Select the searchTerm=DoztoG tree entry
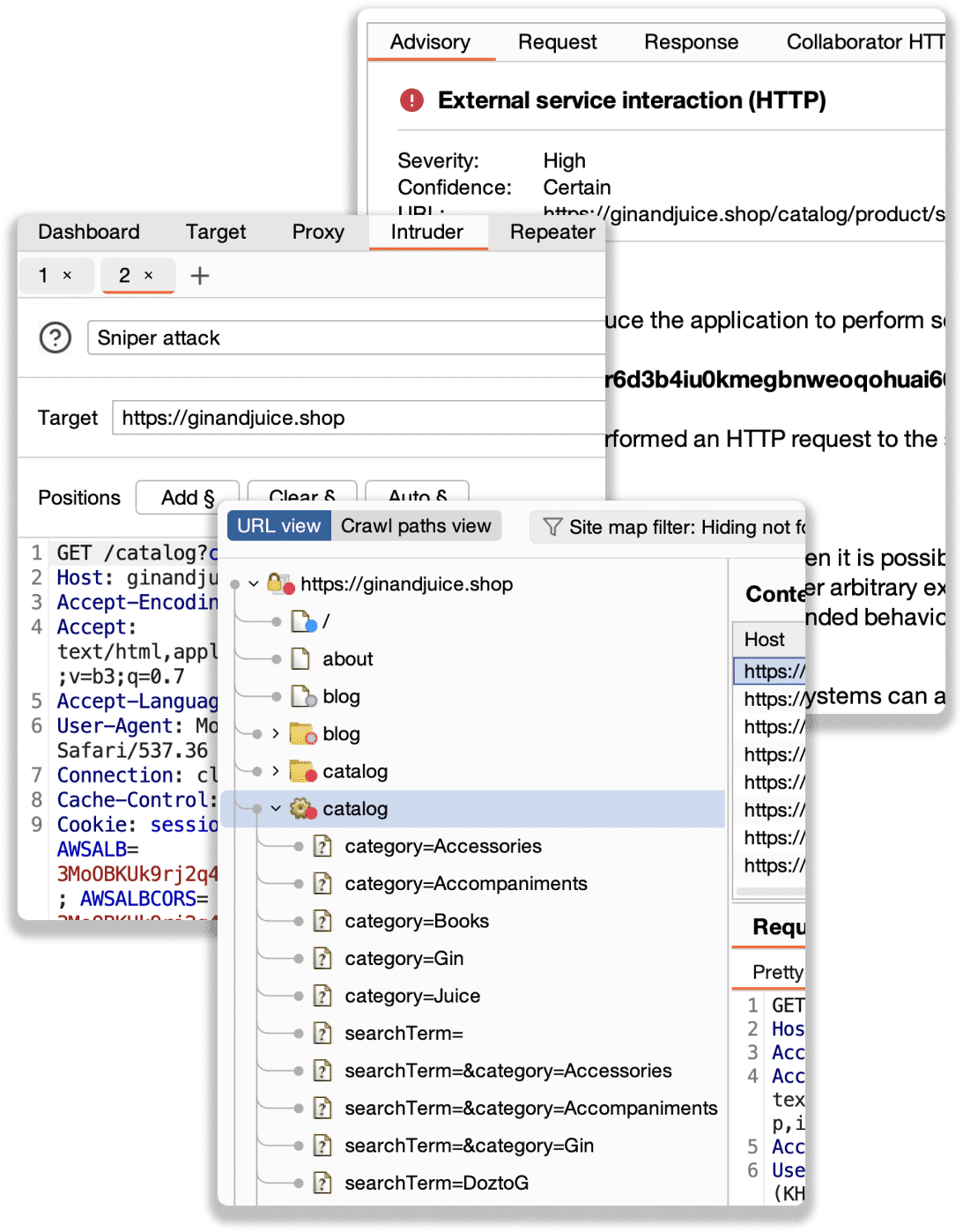 436,1183
